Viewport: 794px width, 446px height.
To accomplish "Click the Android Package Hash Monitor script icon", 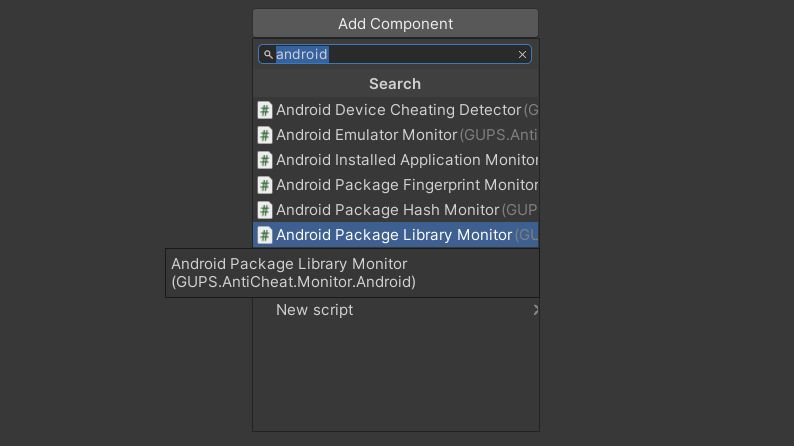I will (x=265, y=210).
